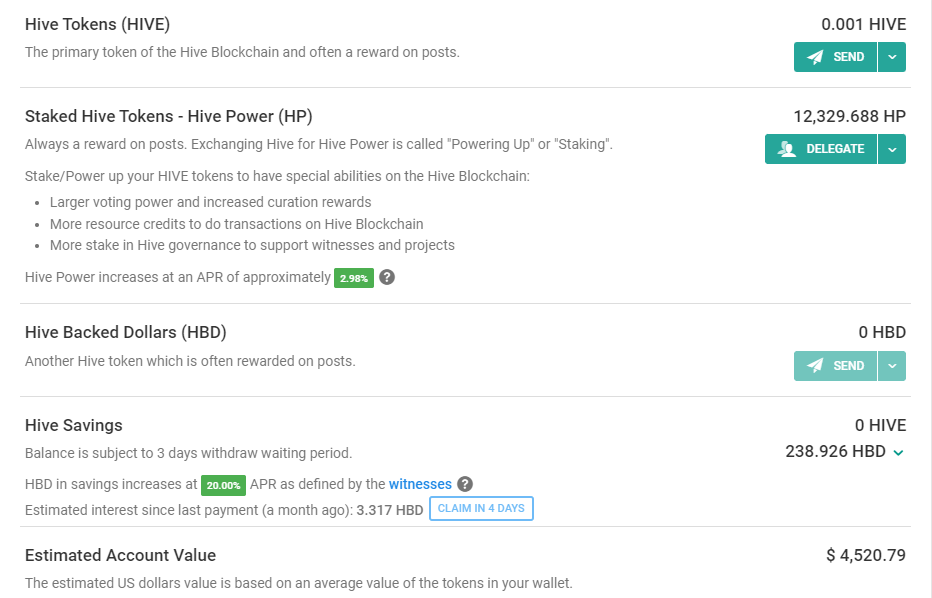Click the 'Powering Up' or 'Staking' description line
This screenshot has height=598, width=932.
tap(319, 144)
